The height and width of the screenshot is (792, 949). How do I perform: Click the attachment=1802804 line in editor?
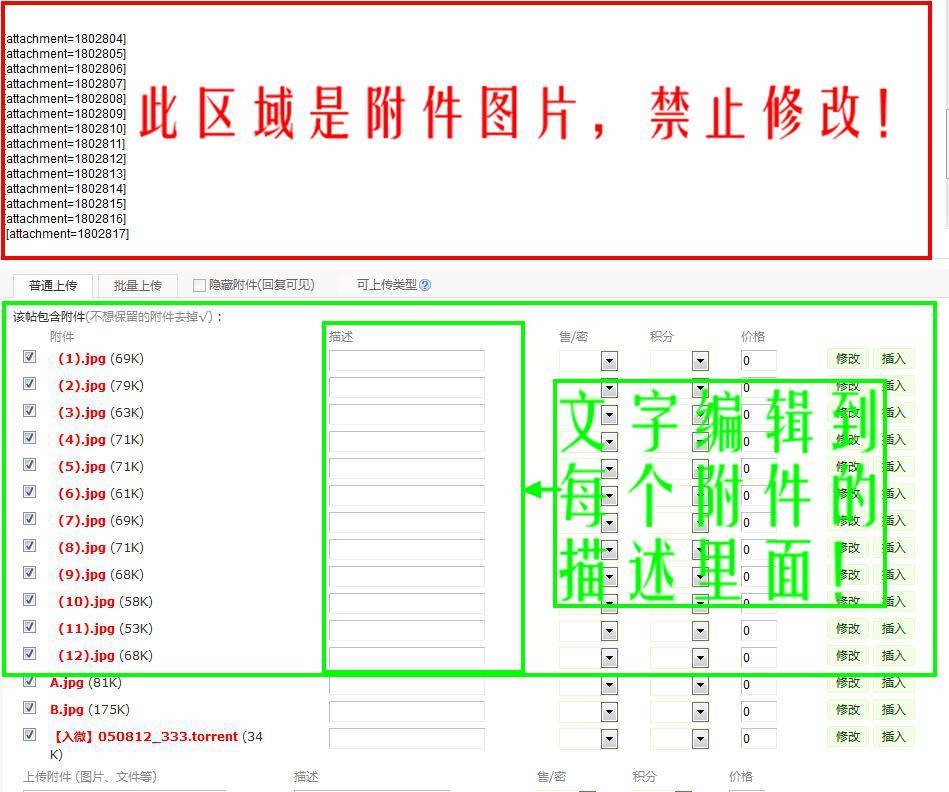[x=66, y=39]
